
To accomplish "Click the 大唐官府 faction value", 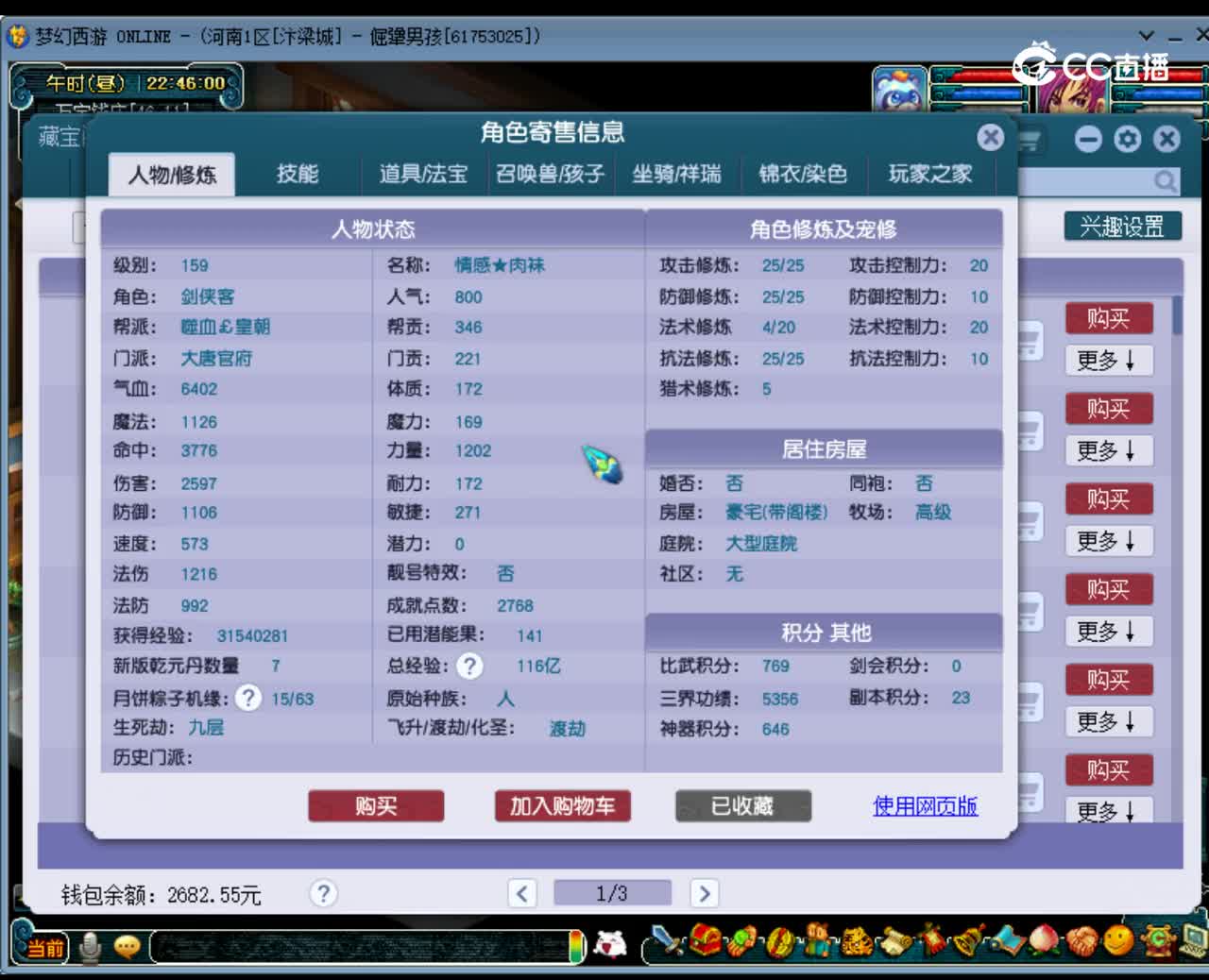I will (x=216, y=359).
